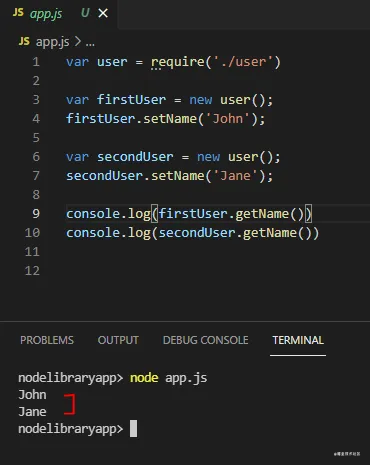Click line number 9 in the gutter
Viewport: 370px width, 465px height.
click(x=36, y=214)
